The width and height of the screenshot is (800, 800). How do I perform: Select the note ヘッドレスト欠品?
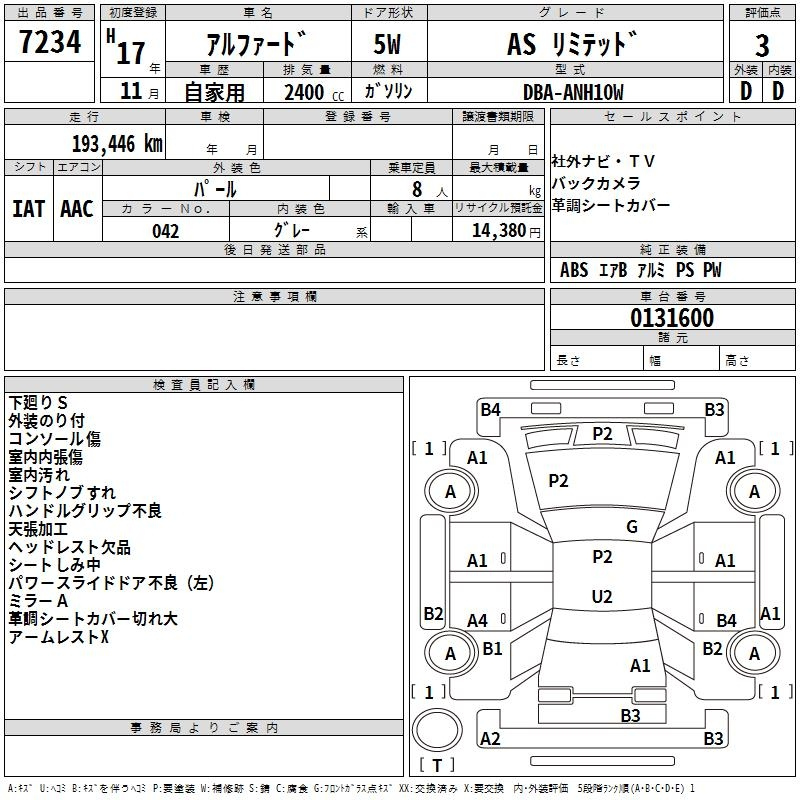point(69,547)
